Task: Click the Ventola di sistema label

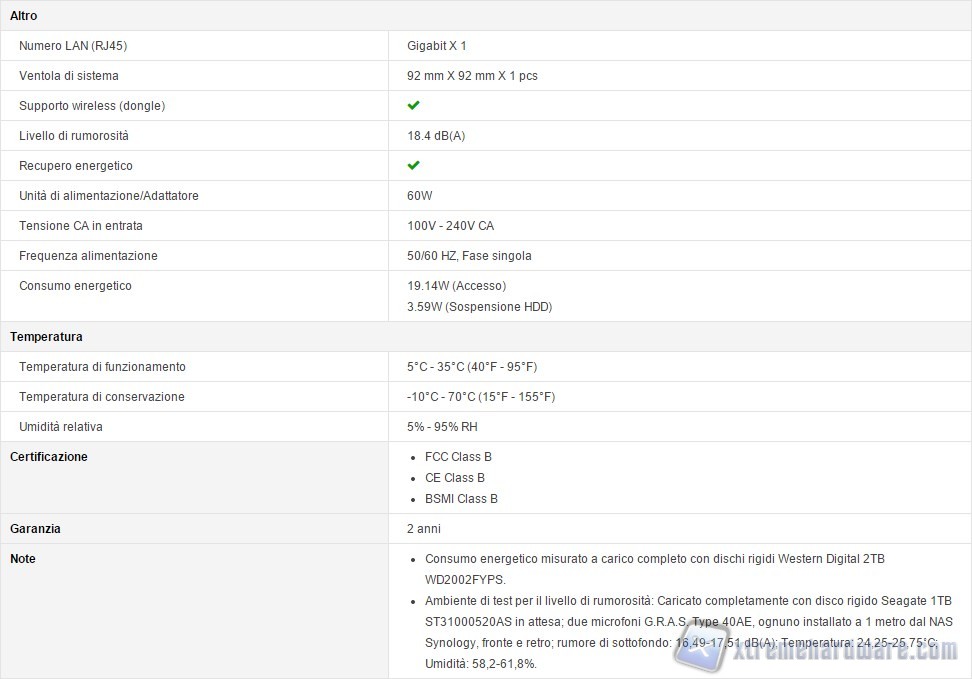Action: [69, 76]
